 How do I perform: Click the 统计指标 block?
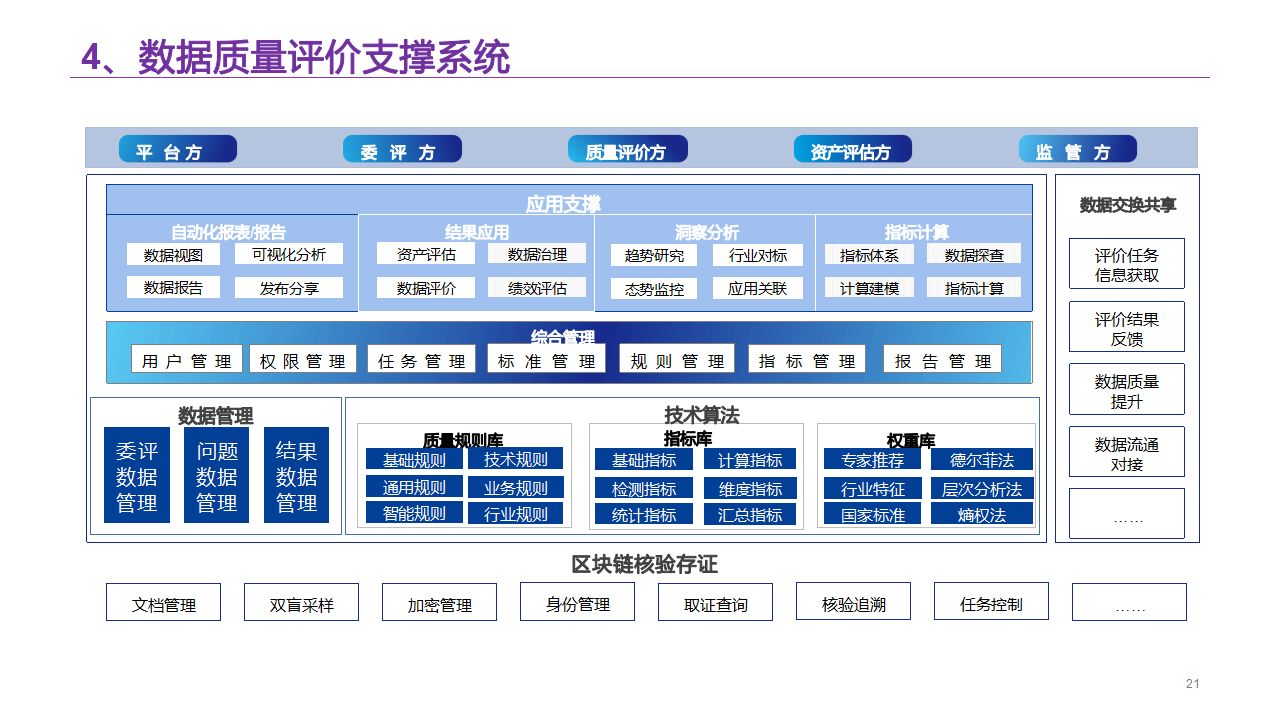[x=644, y=514]
